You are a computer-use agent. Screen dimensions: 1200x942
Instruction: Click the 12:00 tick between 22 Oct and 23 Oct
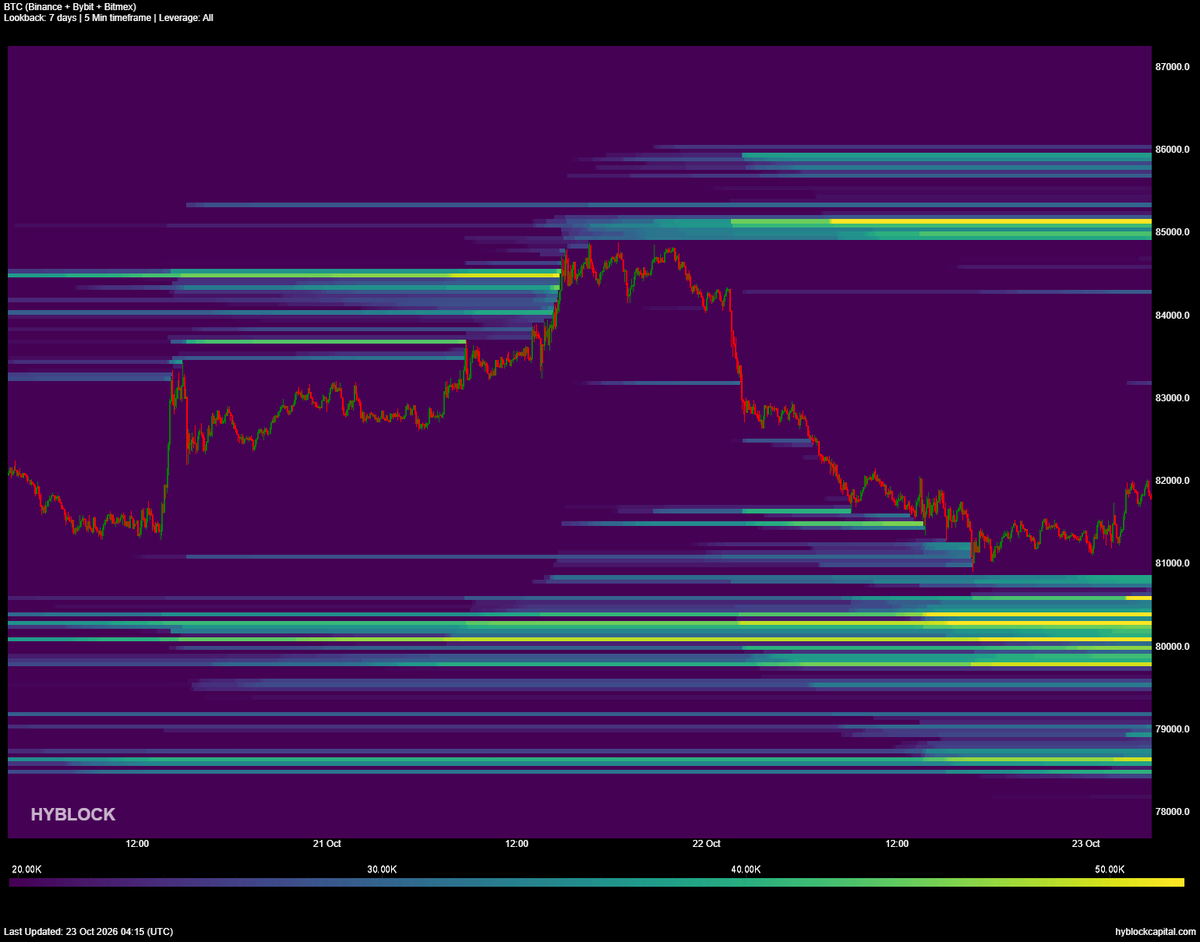click(897, 844)
